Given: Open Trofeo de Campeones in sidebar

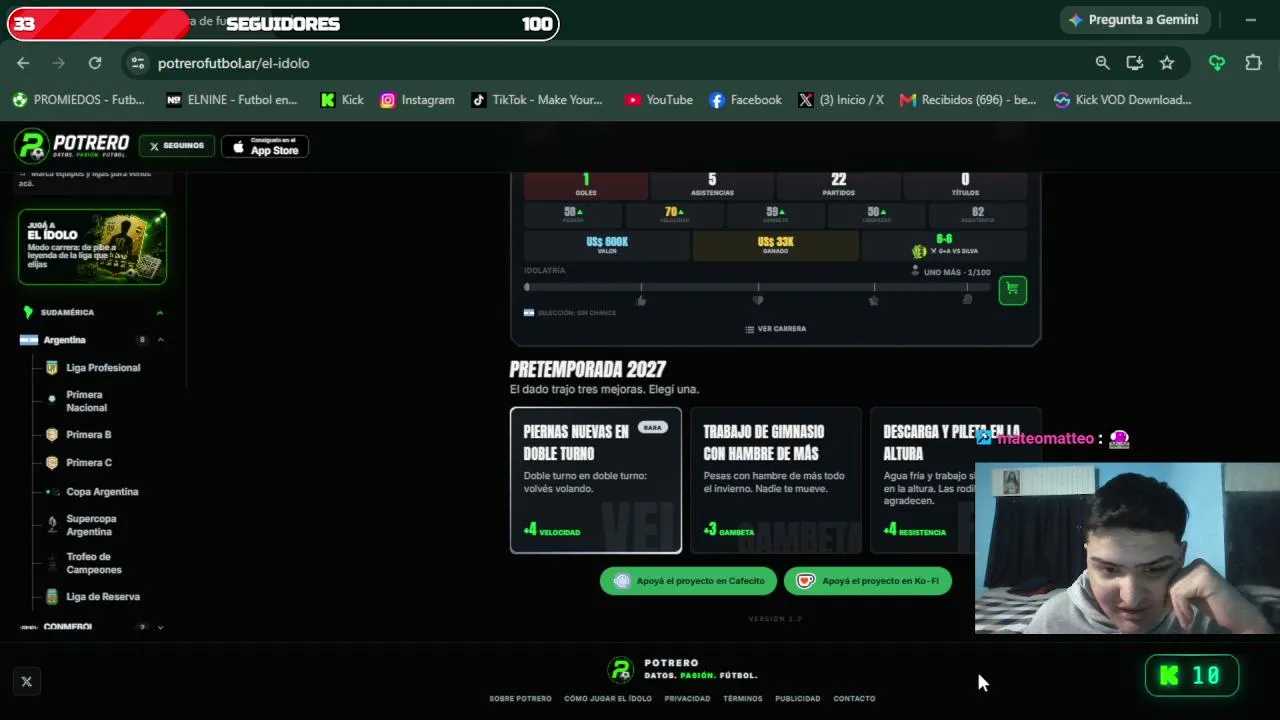Looking at the screenshot, I should click(94, 563).
